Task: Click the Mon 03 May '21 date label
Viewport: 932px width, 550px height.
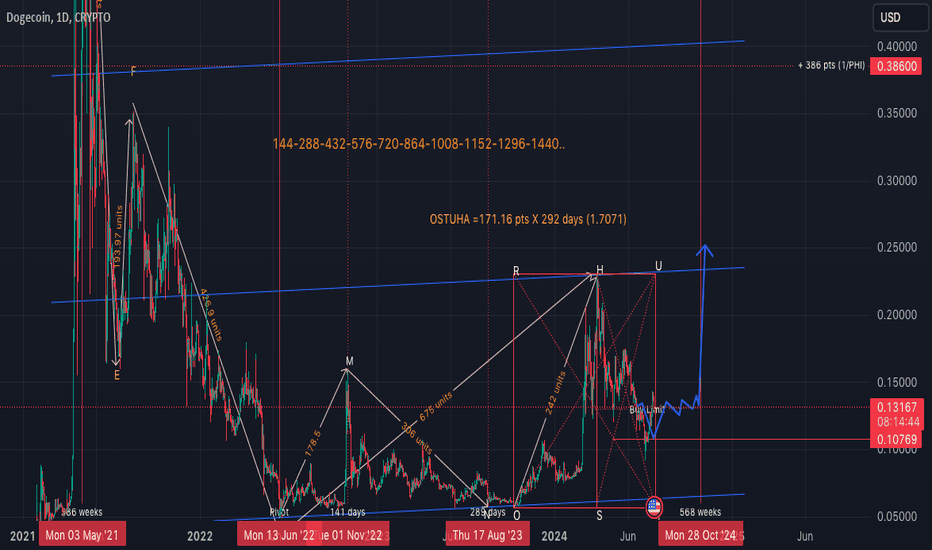Action: 82,535
